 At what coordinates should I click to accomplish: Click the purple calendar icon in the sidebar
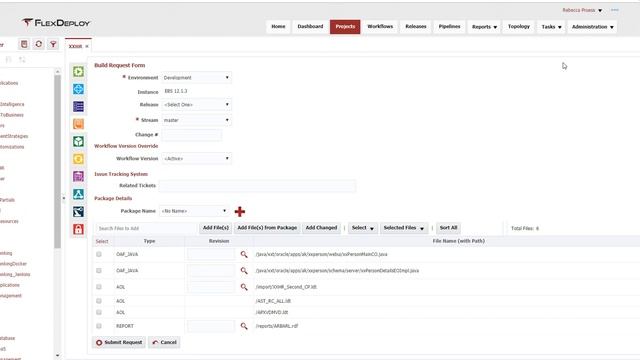(78, 176)
